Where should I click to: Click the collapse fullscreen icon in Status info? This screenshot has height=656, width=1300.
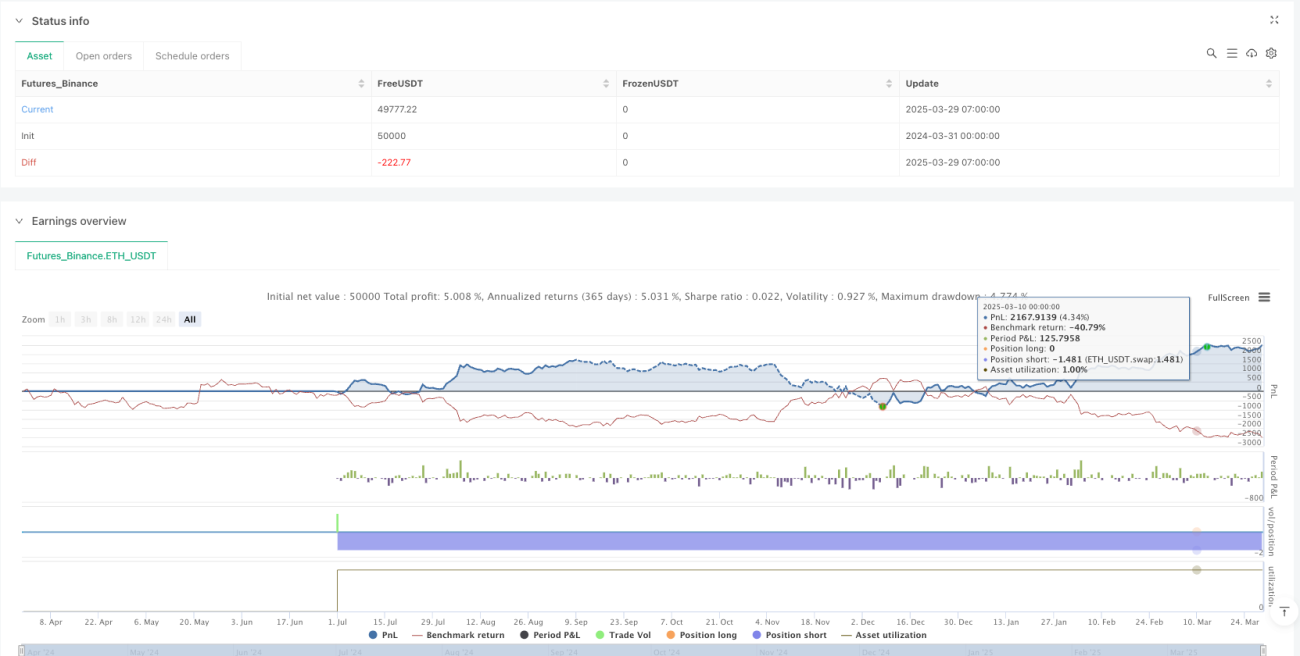point(1274,20)
